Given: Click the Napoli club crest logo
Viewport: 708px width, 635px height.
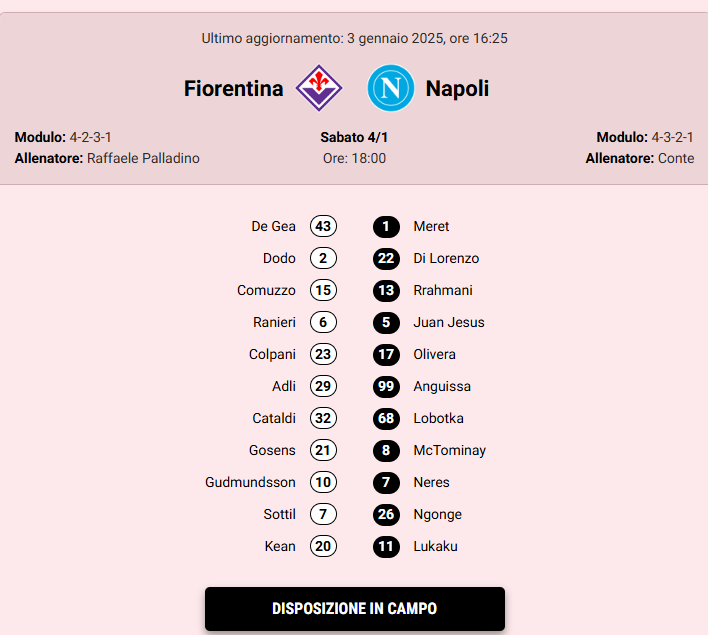Looking at the screenshot, I should click(x=390, y=88).
